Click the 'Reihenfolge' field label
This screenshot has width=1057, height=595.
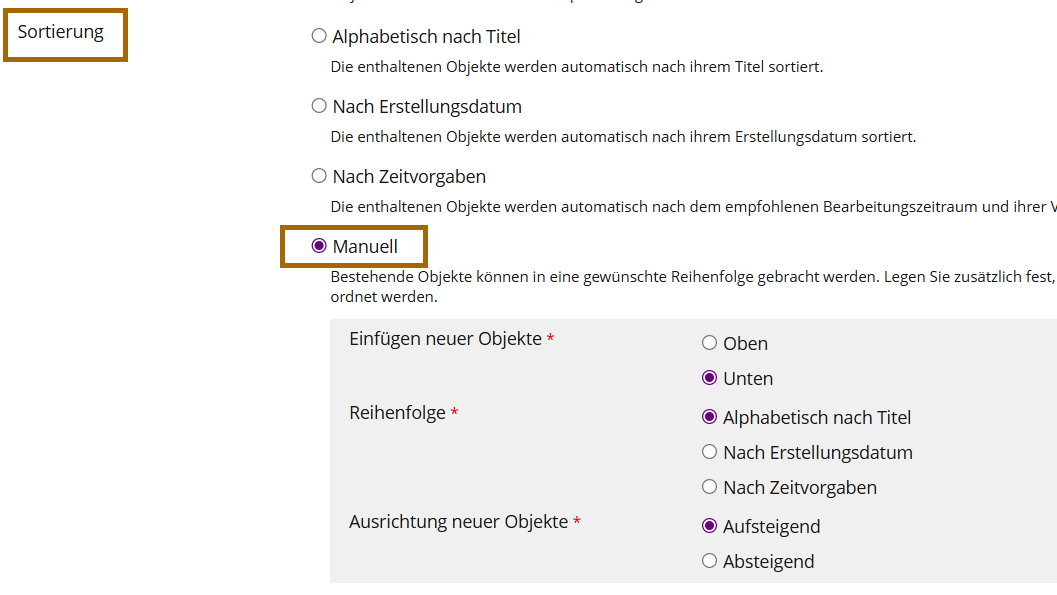397,413
